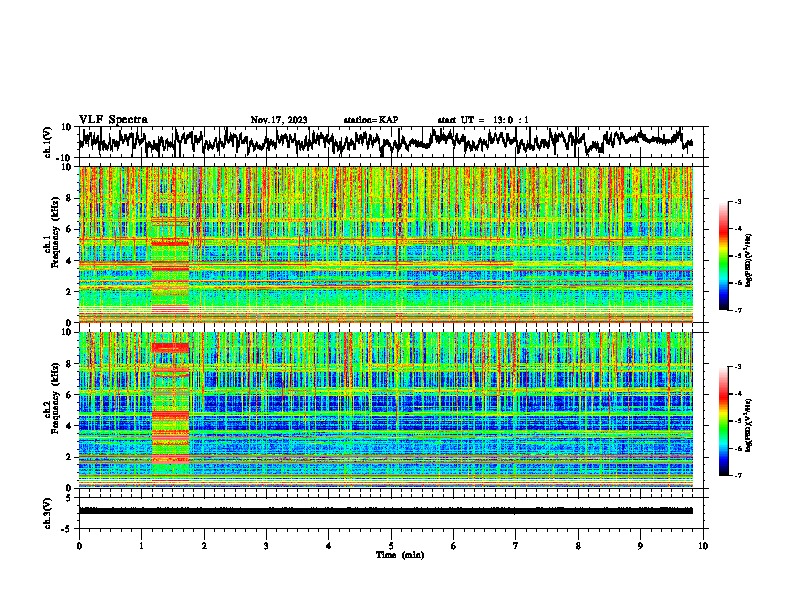
Task: Select the date label "Nov.17, 2023"
Action: pos(279,120)
